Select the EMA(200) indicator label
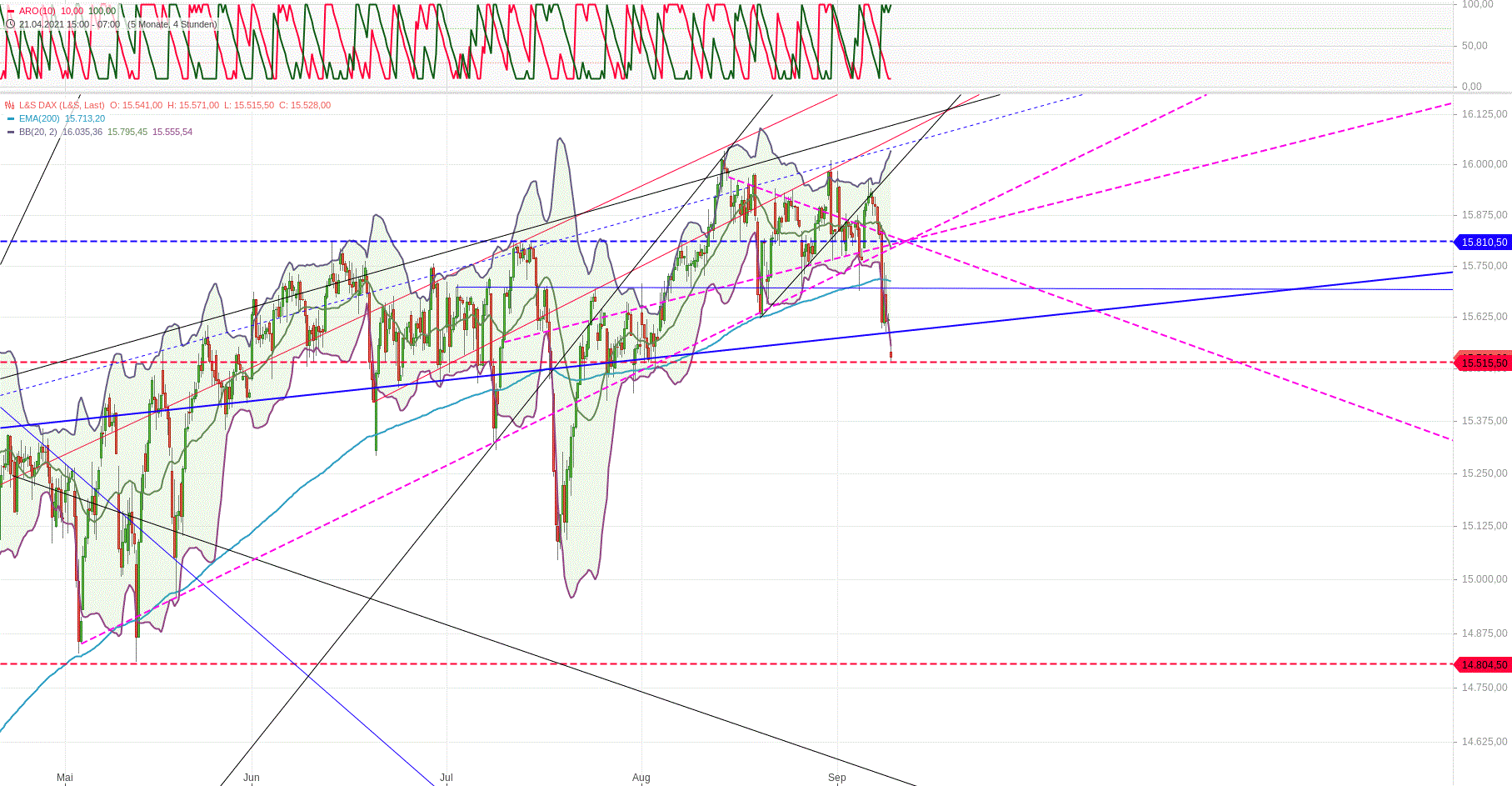 [39, 118]
